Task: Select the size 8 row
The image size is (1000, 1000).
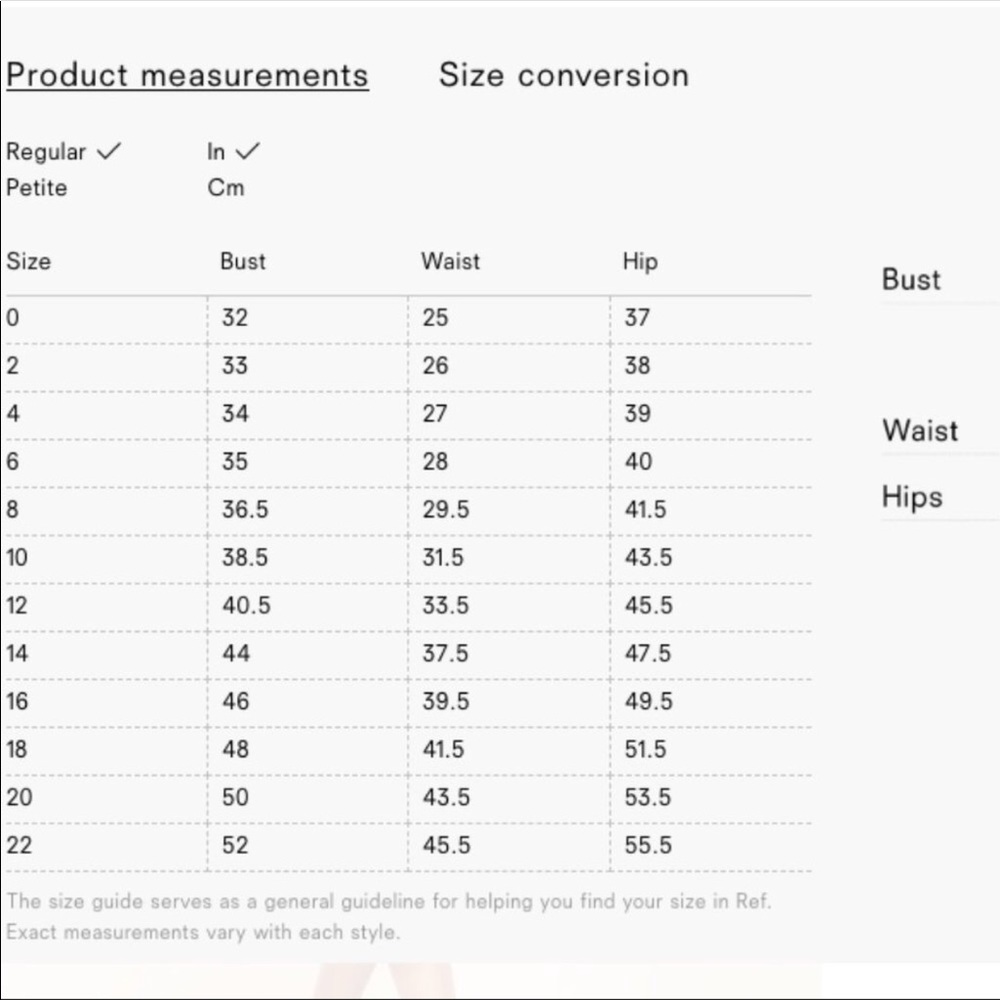Action: 408,510
